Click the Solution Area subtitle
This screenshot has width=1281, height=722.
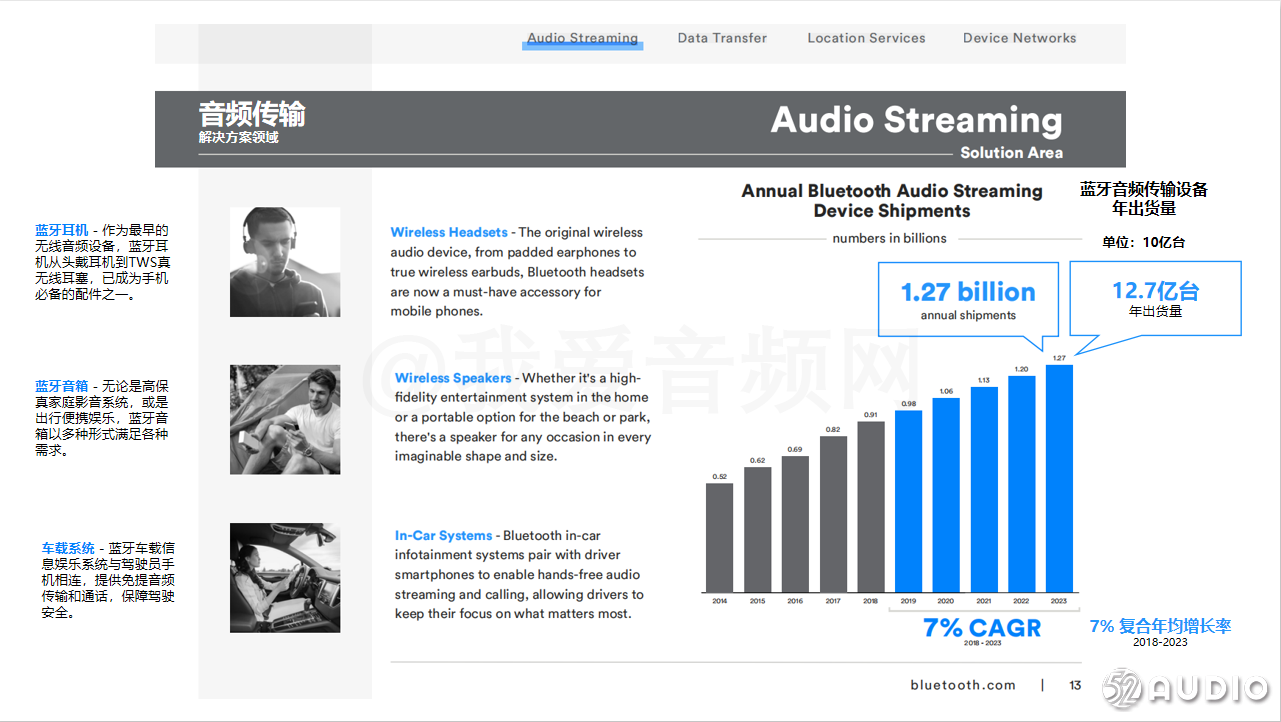point(1011,153)
